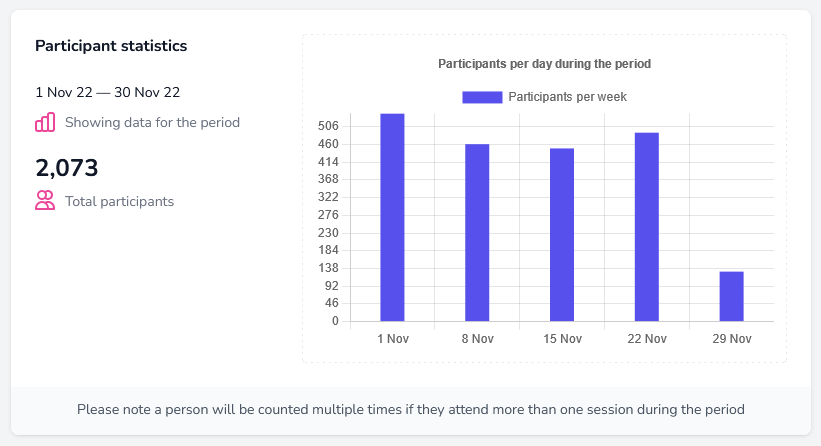The width and height of the screenshot is (821, 446).
Task: Click the Participant statistics heading
Action: tap(111, 46)
